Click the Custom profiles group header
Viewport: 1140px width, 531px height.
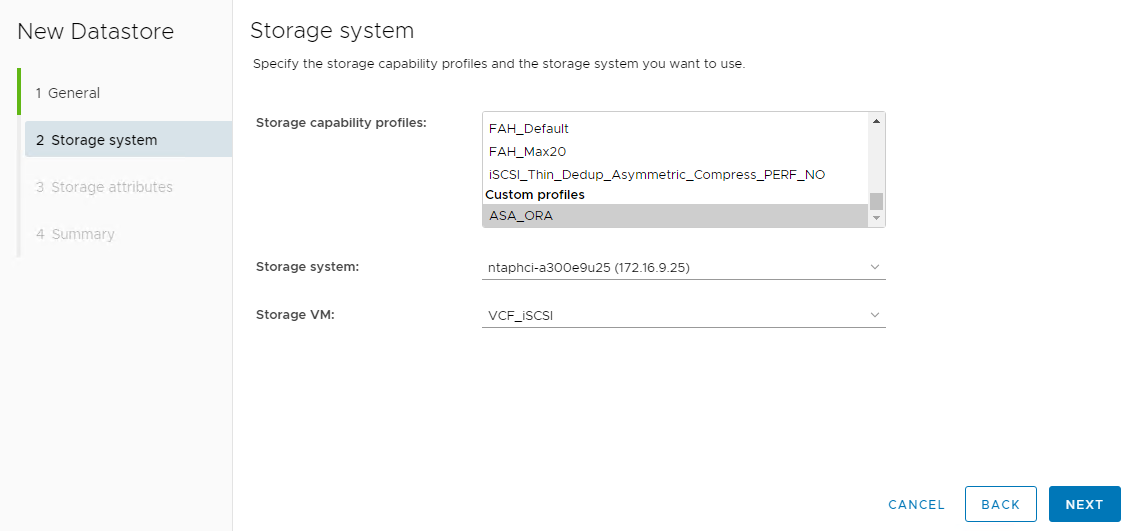tap(535, 194)
